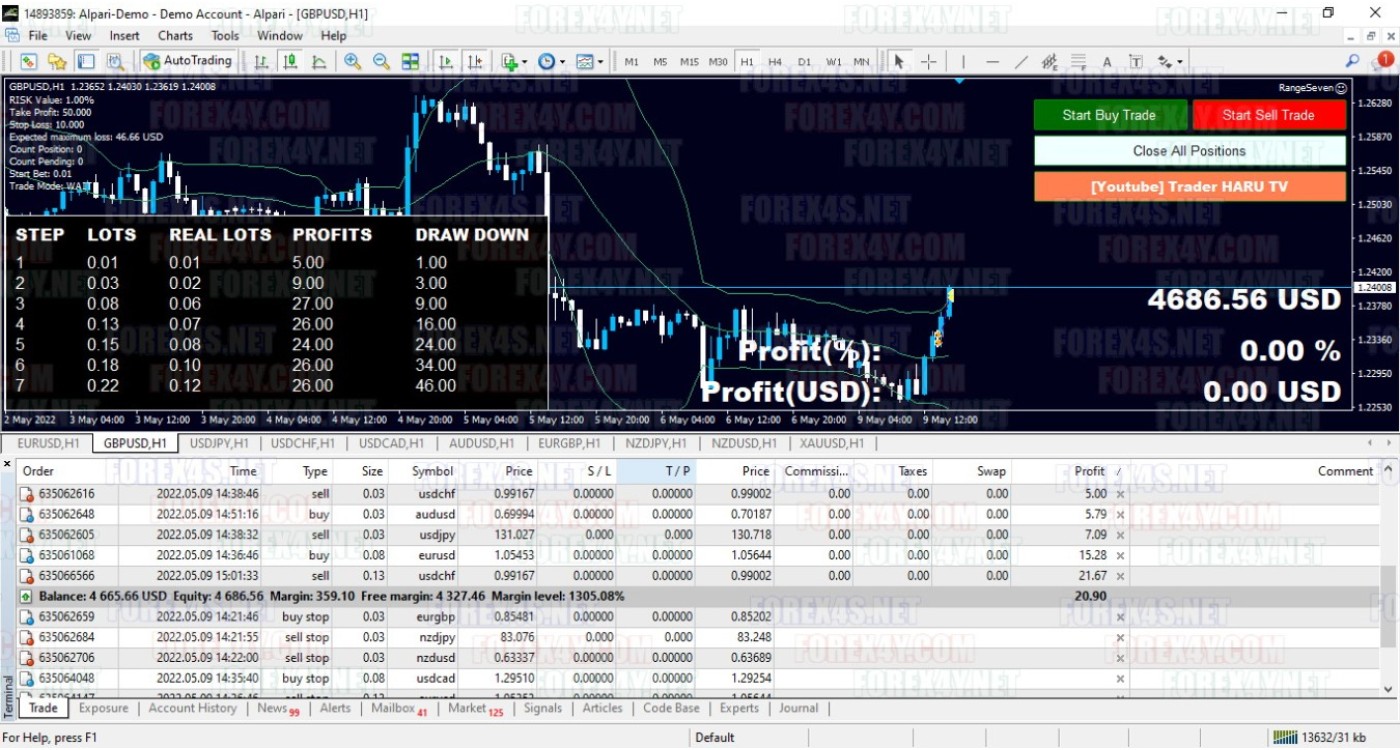Image resolution: width=1400 pixels, height=750 pixels.
Task: Open the Indicators list dropdown
Action: tap(514, 62)
